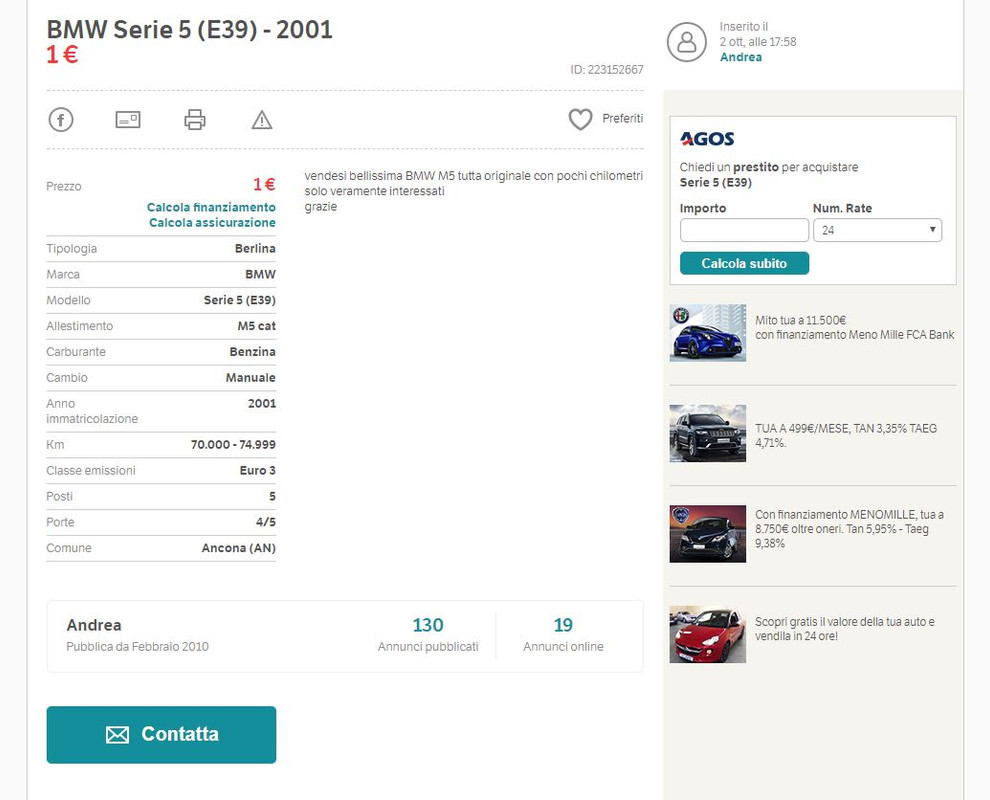This screenshot has height=800, width=990.
Task: Click the Cambio value Manuale
Action: click(251, 378)
